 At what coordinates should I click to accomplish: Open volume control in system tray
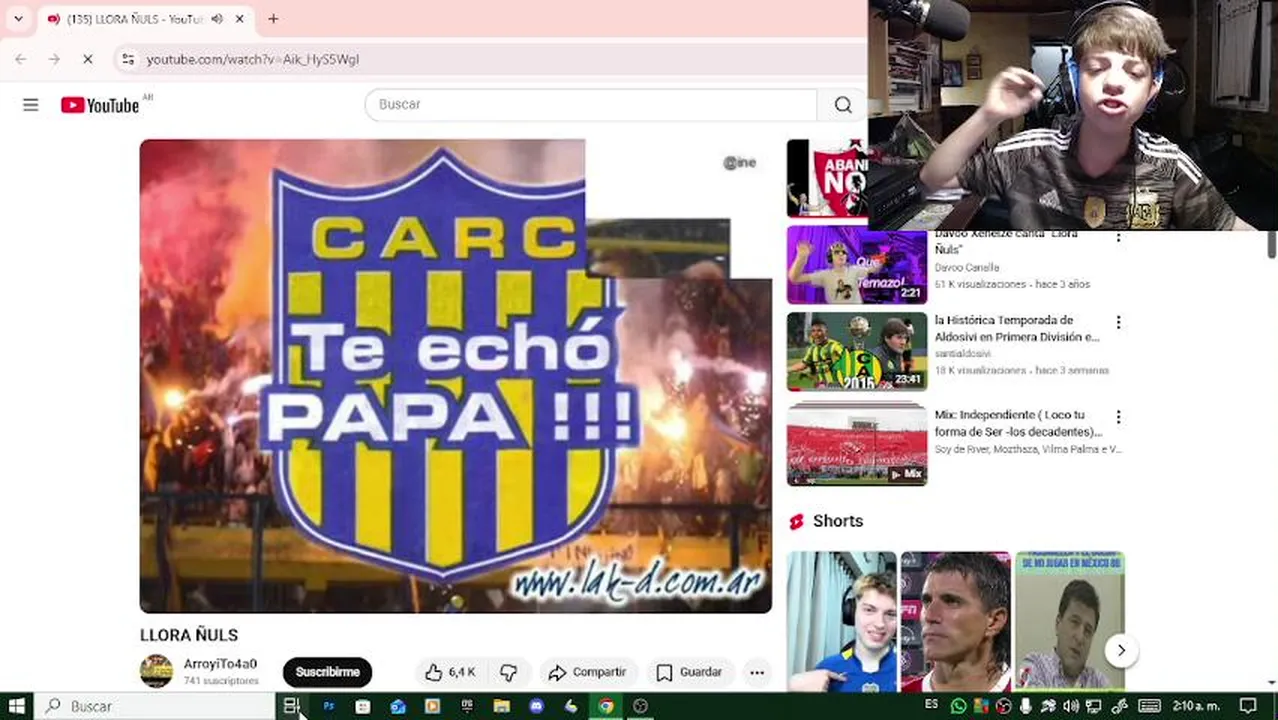(1071, 706)
